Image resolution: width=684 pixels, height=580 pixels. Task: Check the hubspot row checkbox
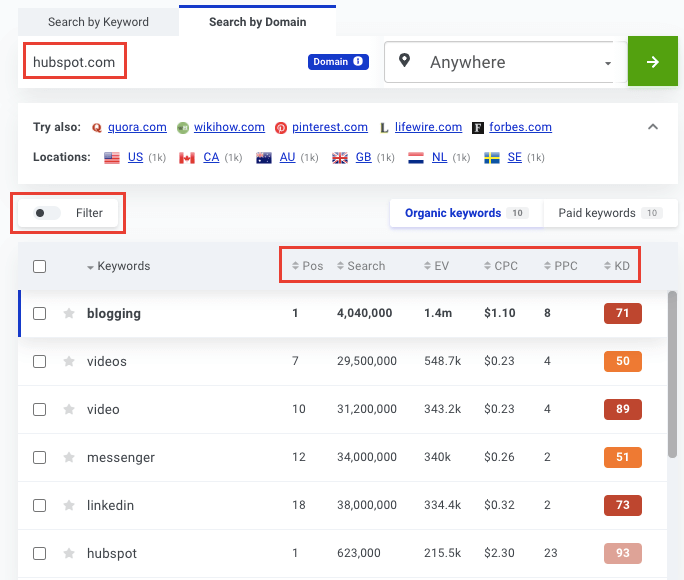point(40,553)
